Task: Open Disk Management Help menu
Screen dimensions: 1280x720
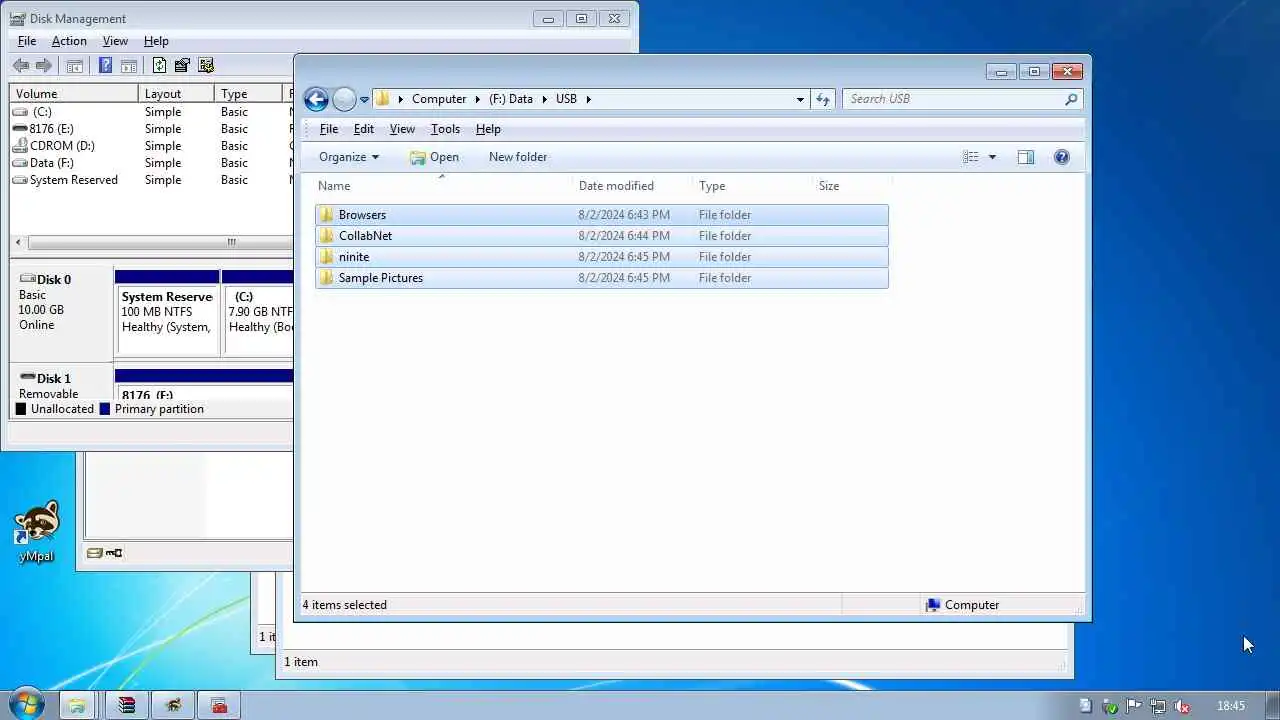Action: click(156, 41)
